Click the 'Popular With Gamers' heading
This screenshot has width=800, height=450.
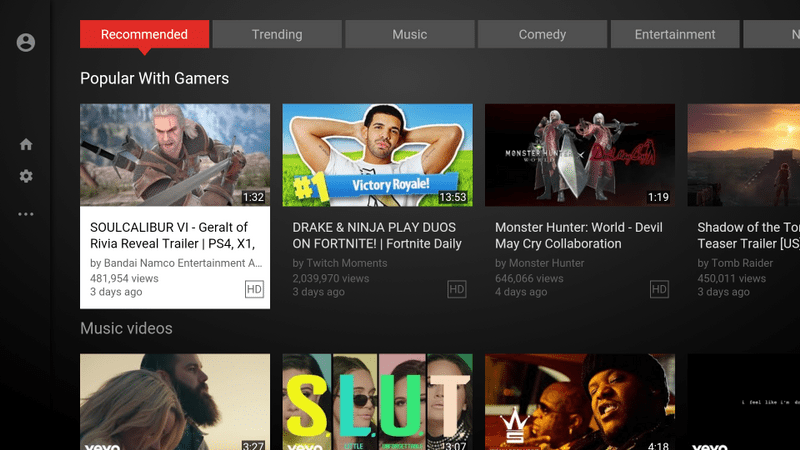155,79
